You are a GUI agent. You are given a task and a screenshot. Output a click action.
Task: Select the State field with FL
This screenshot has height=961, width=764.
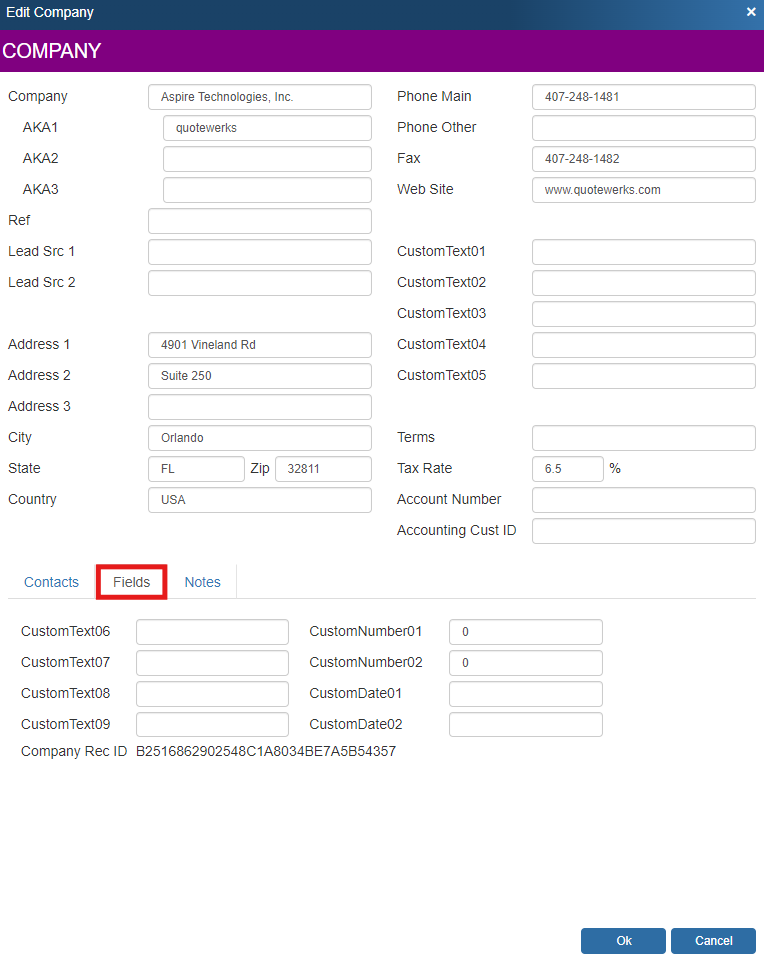(196, 469)
